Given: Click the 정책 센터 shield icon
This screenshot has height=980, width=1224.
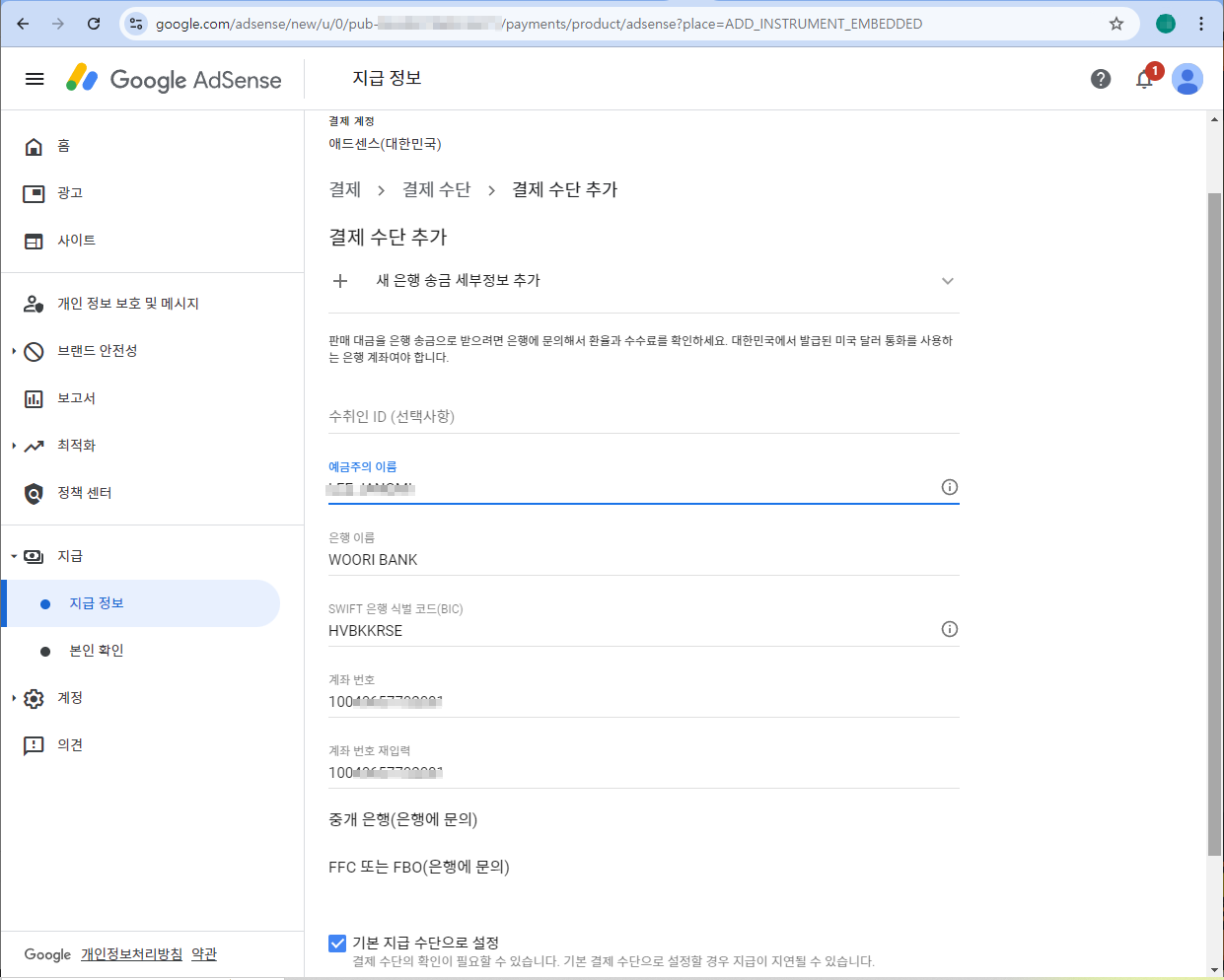Looking at the screenshot, I should [35, 492].
